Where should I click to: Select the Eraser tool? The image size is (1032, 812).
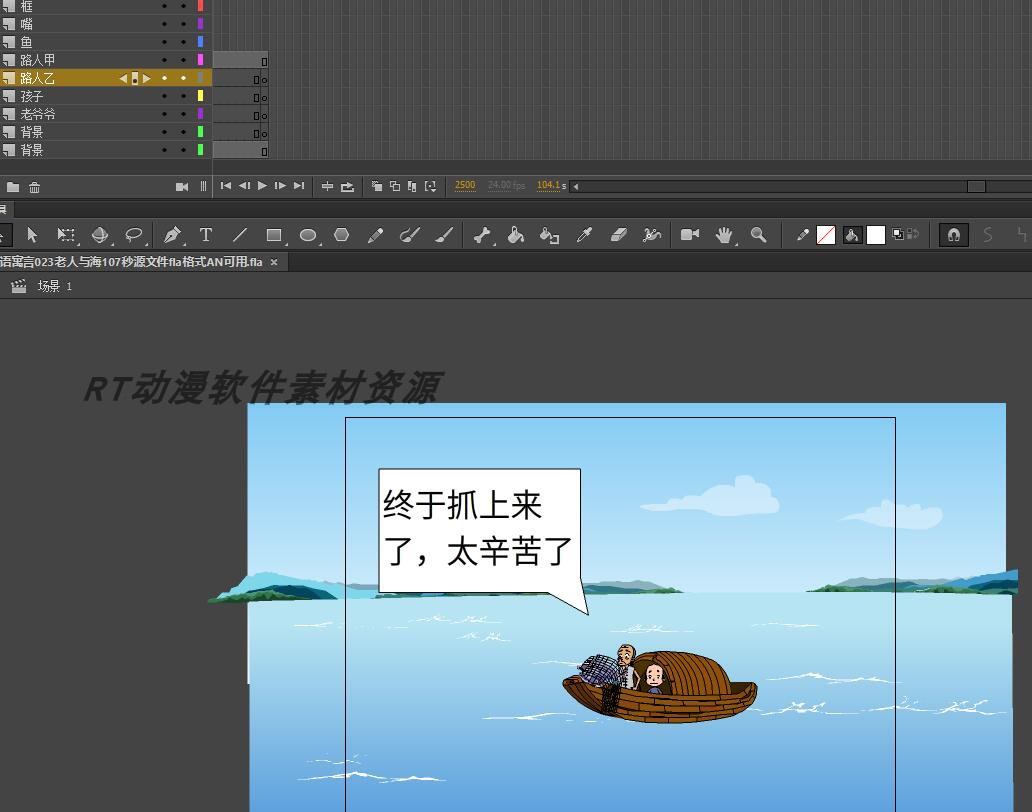click(x=617, y=235)
